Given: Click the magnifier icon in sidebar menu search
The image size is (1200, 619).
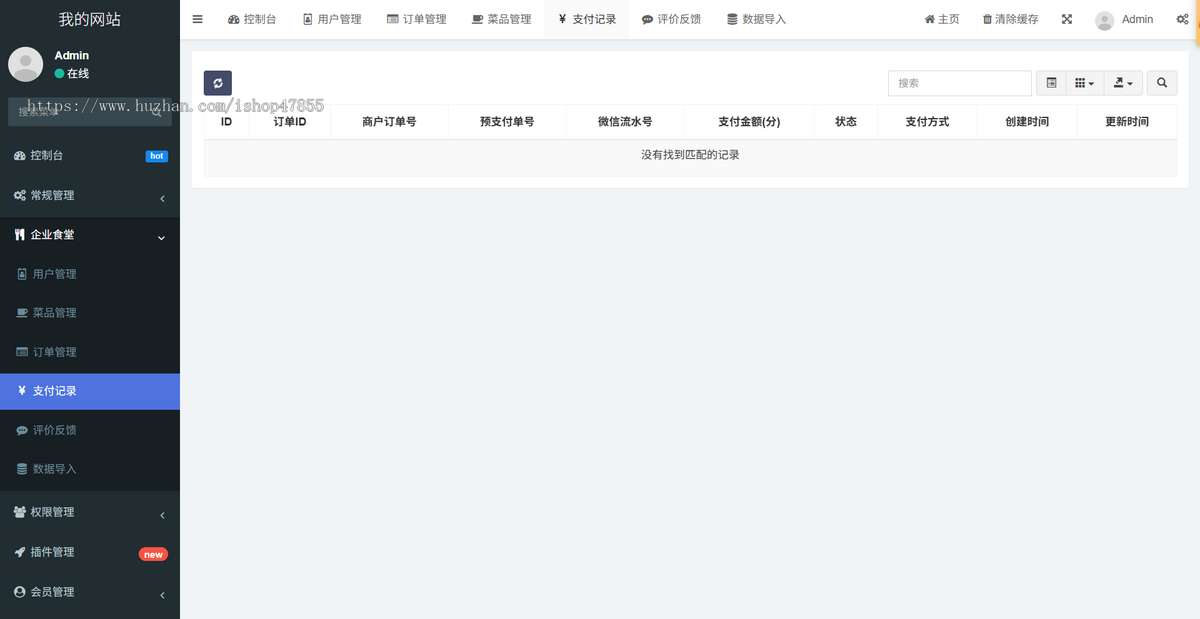Looking at the screenshot, I should coord(157,112).
